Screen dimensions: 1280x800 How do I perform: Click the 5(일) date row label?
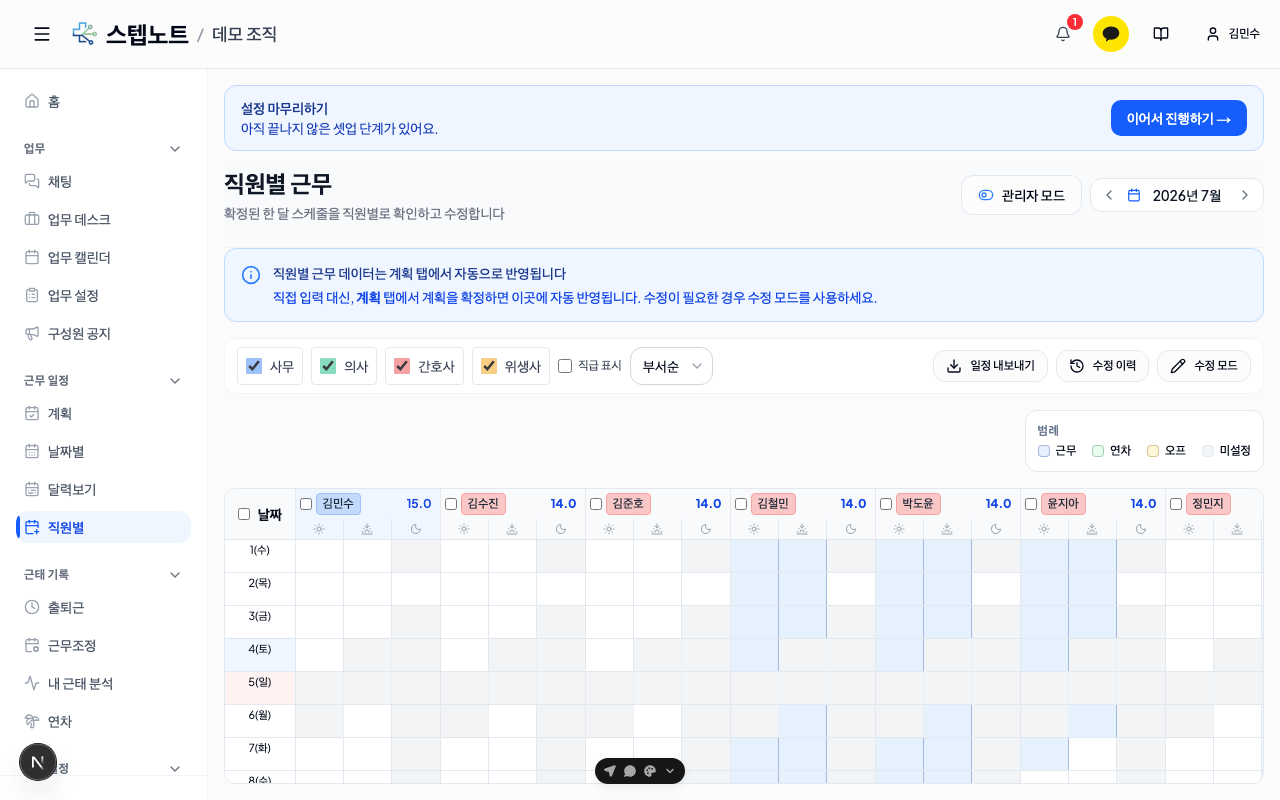tap(260, 682)
